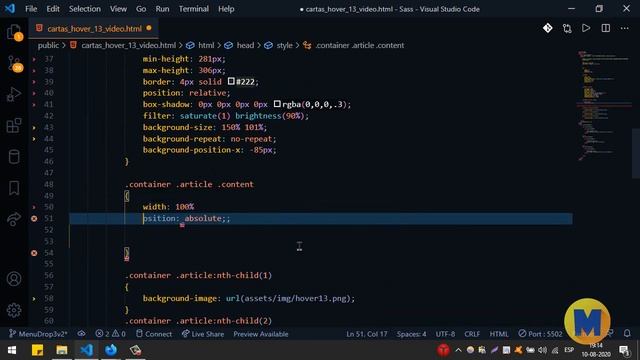The height and width of the screenshot is (360, 640).
Task: Open the Help menu
Action: click(x=226, y=9)
